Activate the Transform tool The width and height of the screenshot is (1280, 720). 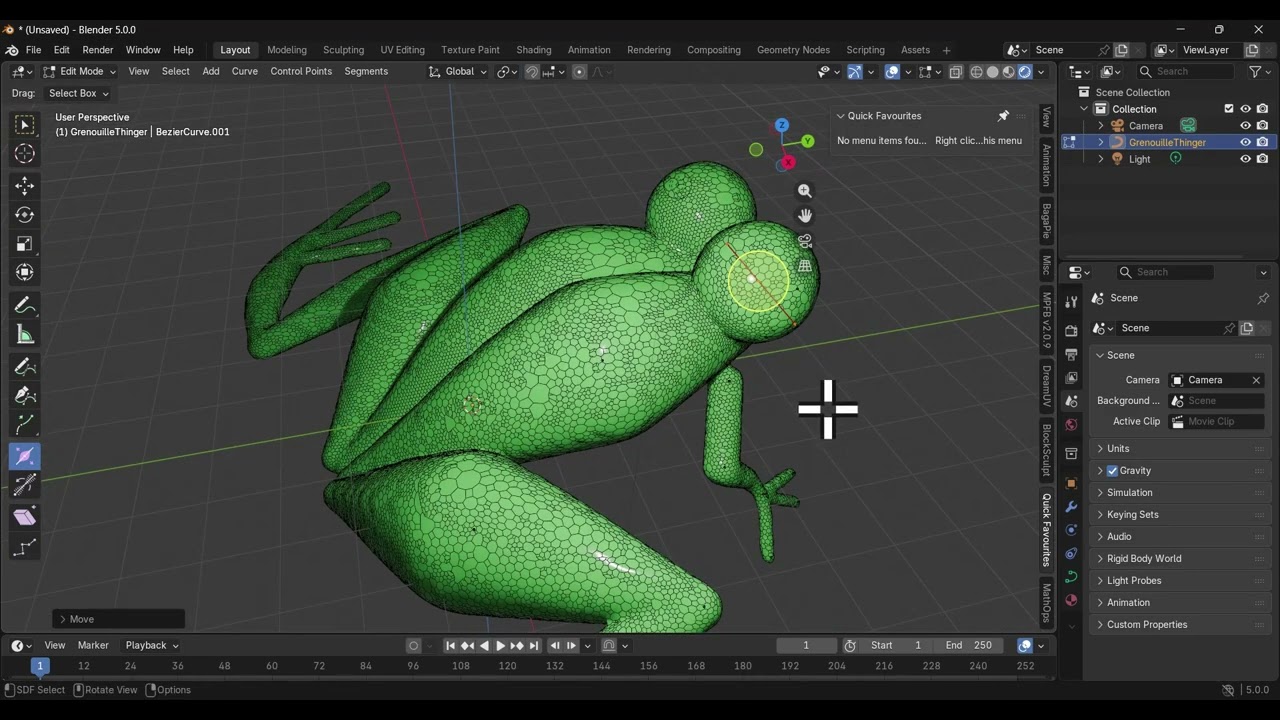tap(25, 272)
